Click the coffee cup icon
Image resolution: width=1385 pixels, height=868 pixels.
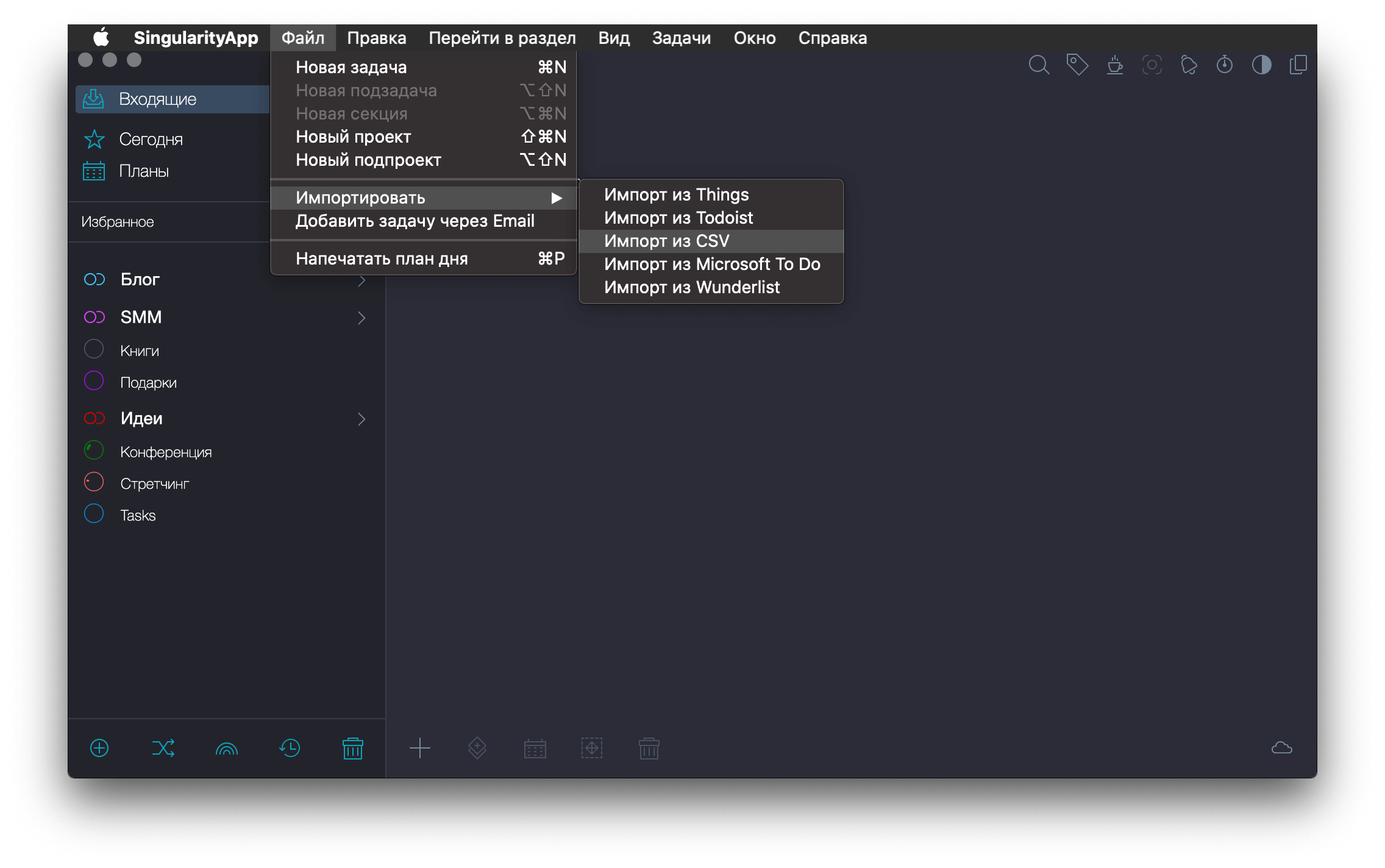pyautogui.click(x=1115, y=65)
